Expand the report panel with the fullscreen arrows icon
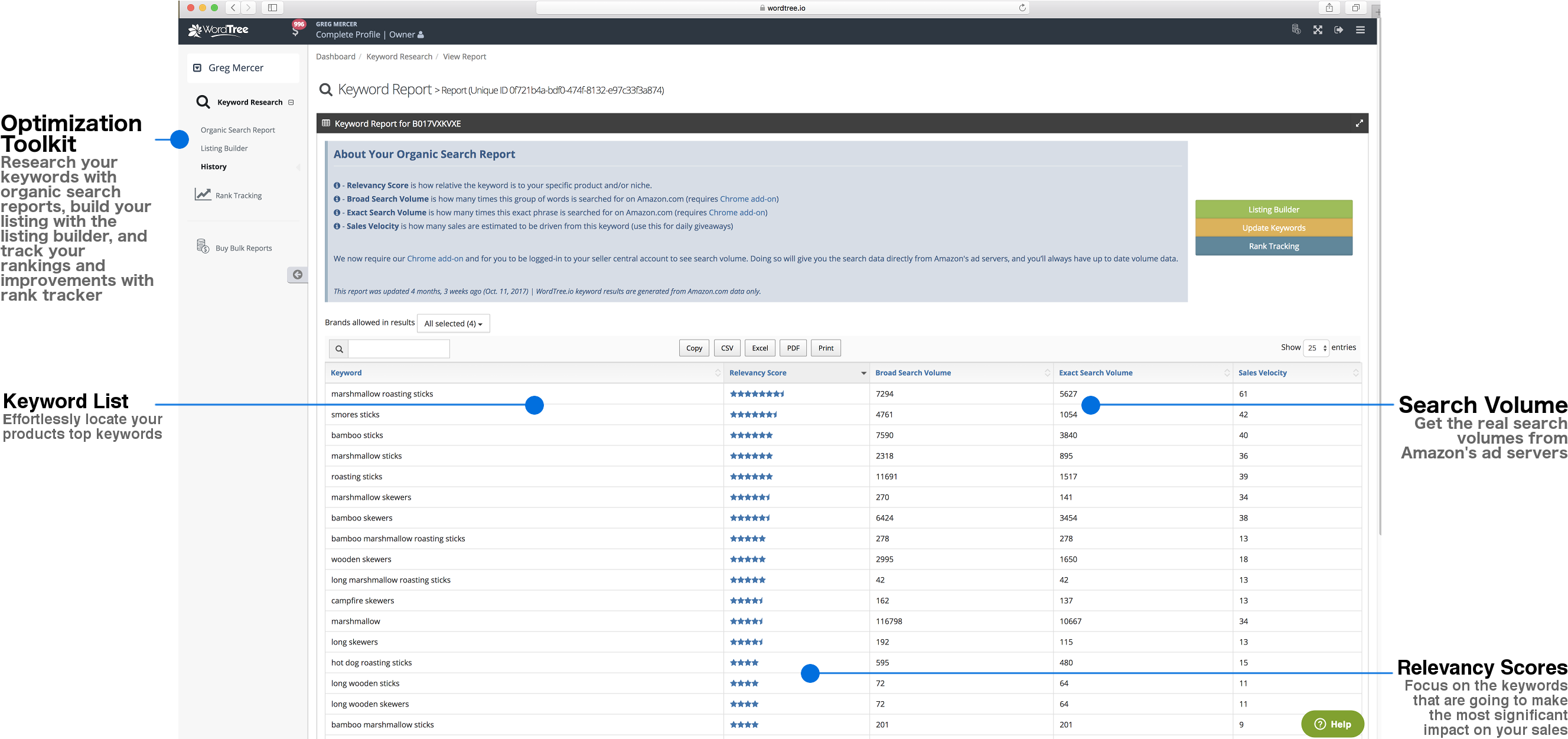Screen dimensions: 1568x739 coord(1359,123)
